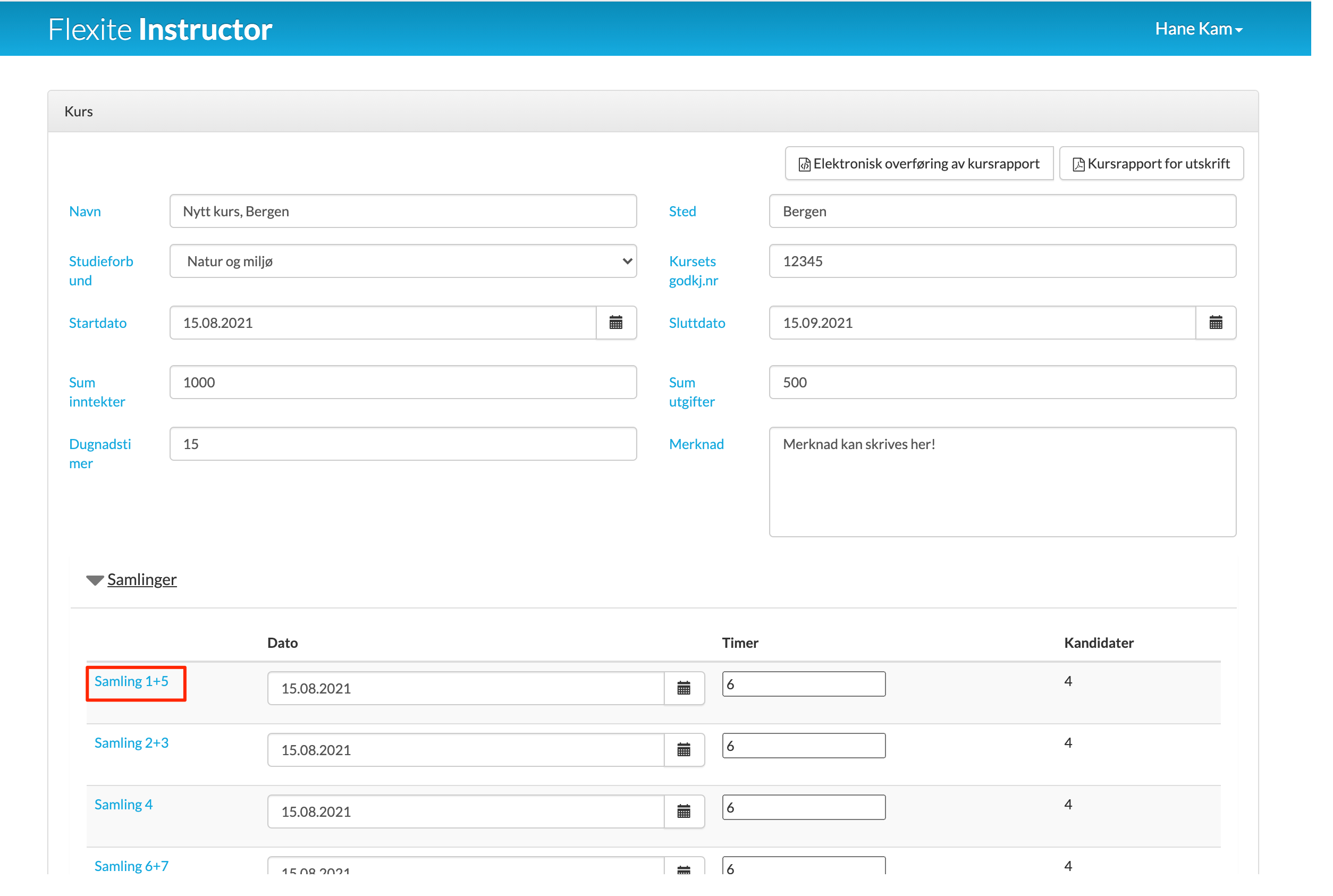
Task: Collapse the Samlinger section
Action: click(x=141, y=579)
